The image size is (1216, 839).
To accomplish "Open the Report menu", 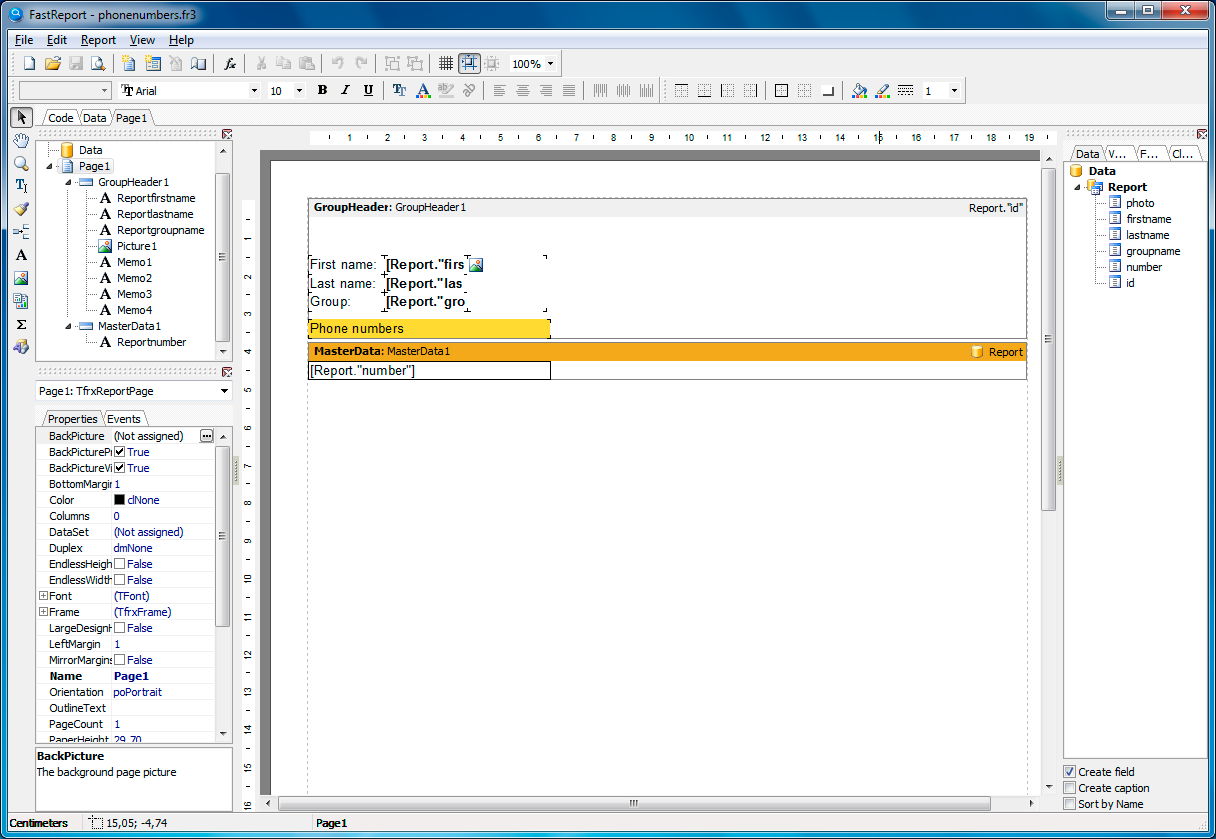I will pos(98,40).
